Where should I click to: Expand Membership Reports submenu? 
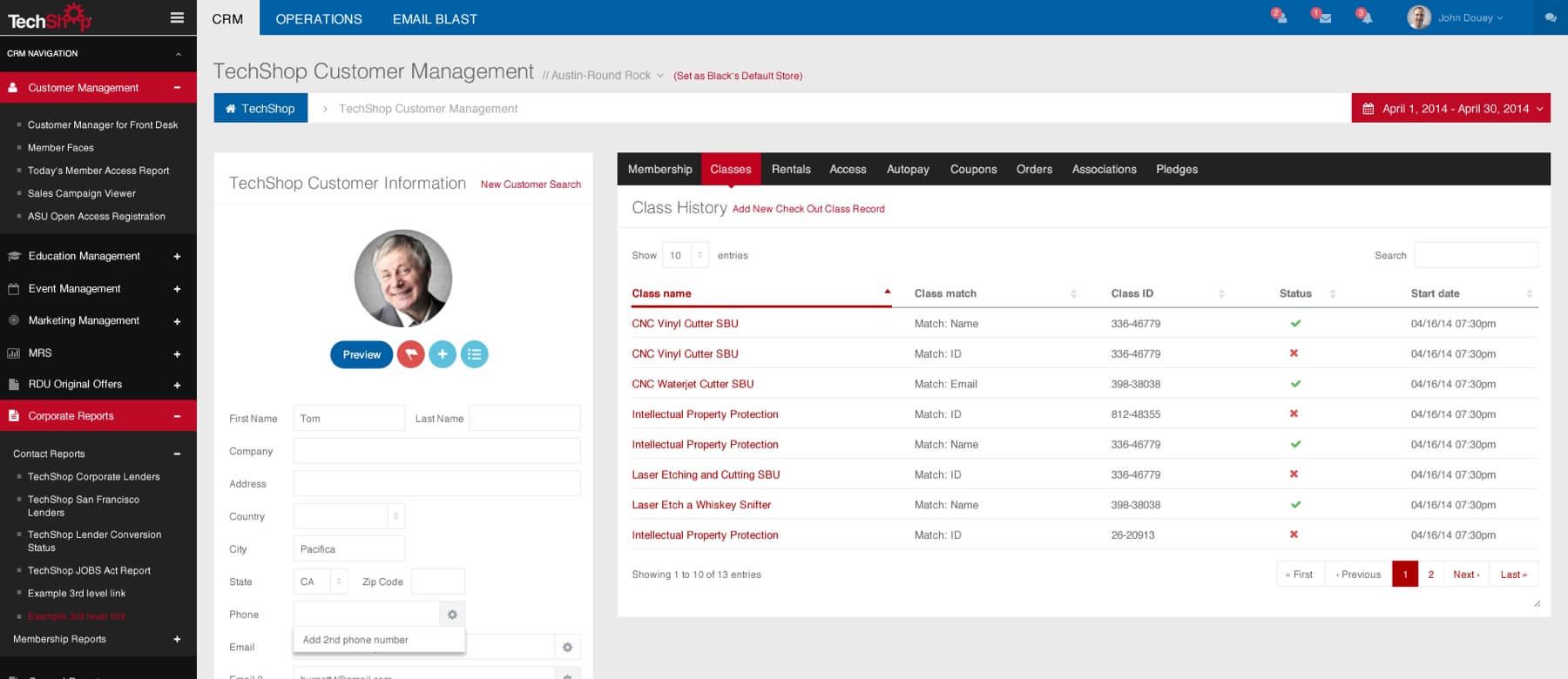[177, 639]
